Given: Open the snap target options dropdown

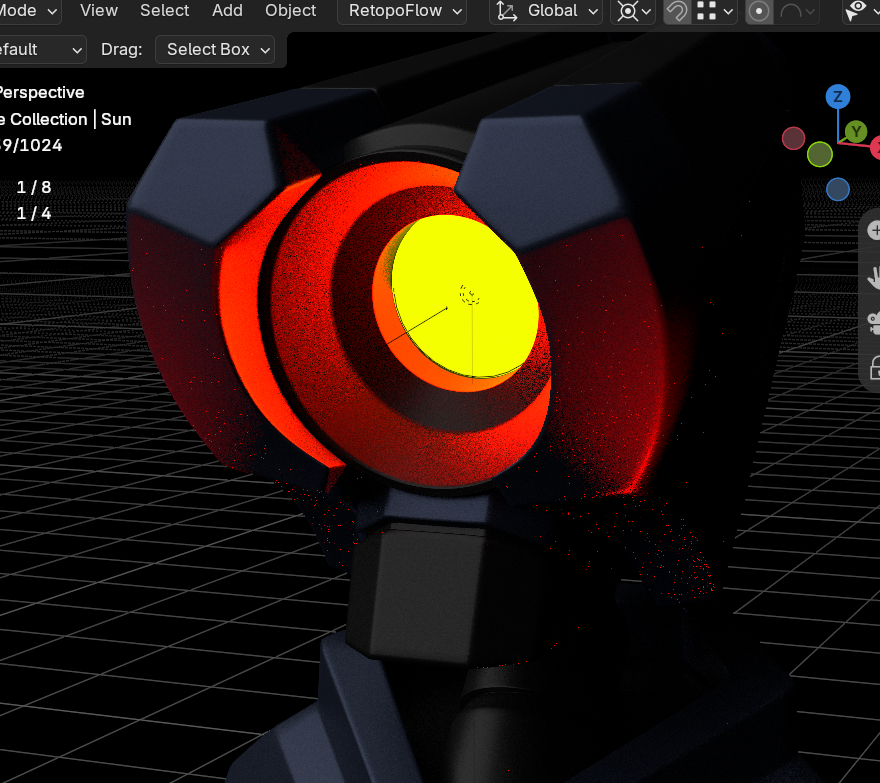Looking at the screenshot, I should click(x=715, y=11).
